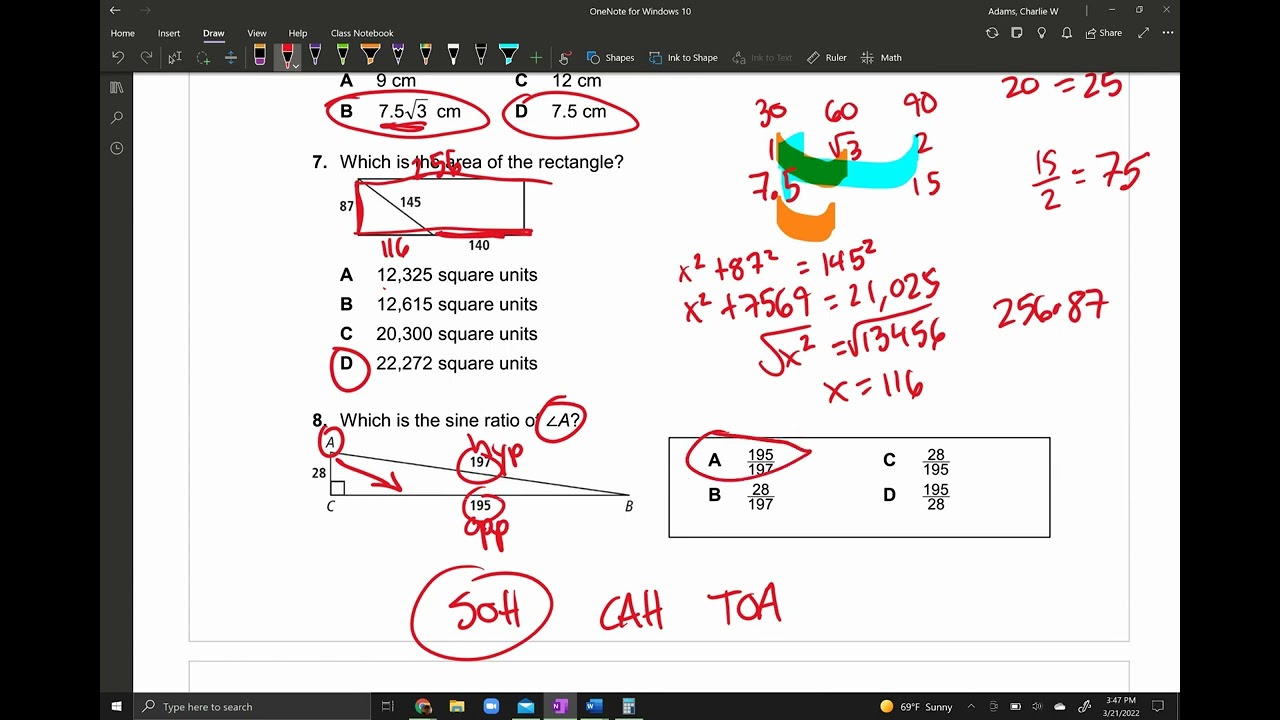Open the clock showing 3:47 PM
This screenshot has width=1280, height=720.
click(1121, 707)
